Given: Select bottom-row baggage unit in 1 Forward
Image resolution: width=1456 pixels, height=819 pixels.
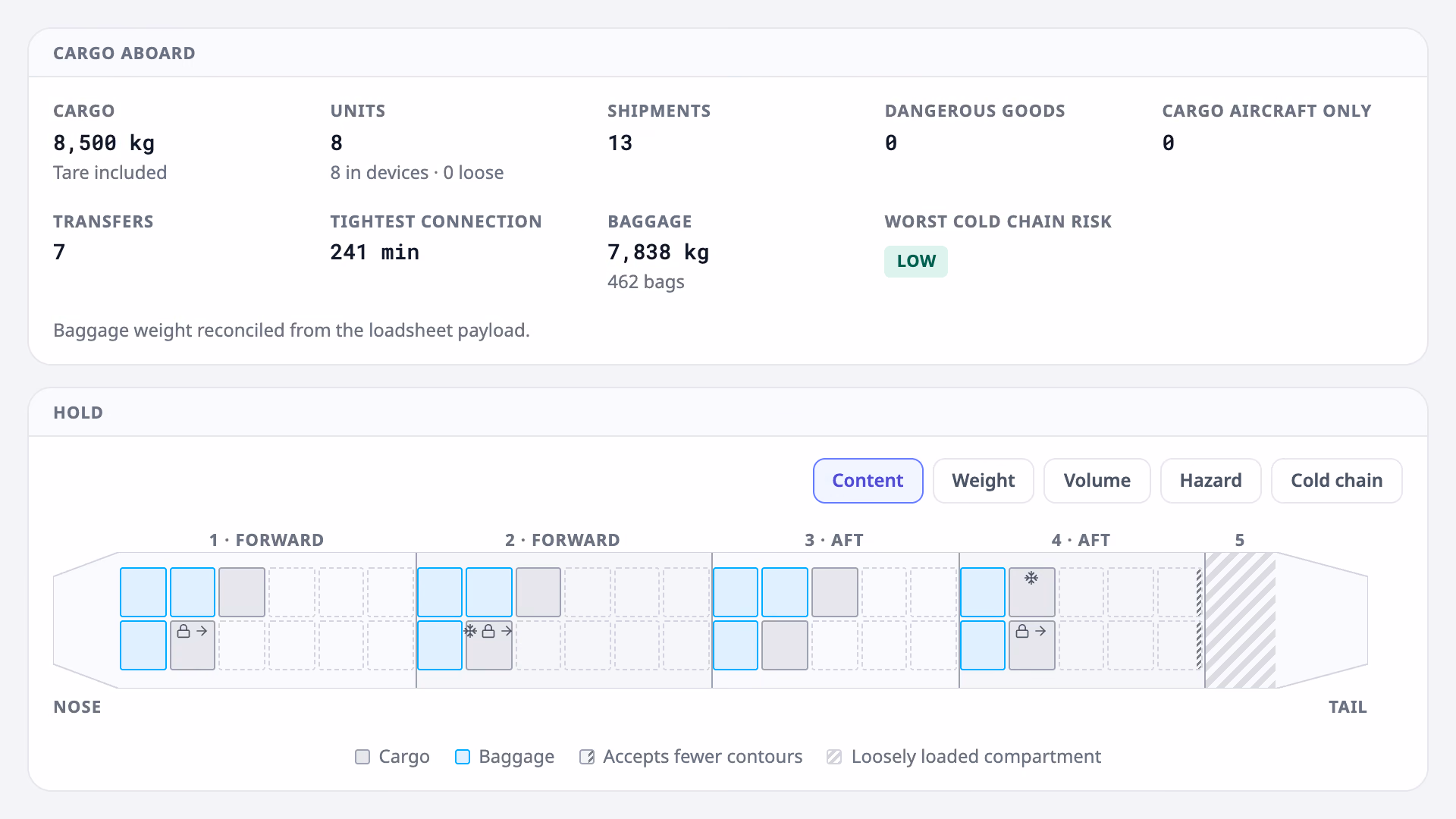Looking at the screenshot, I should point(143,645).
